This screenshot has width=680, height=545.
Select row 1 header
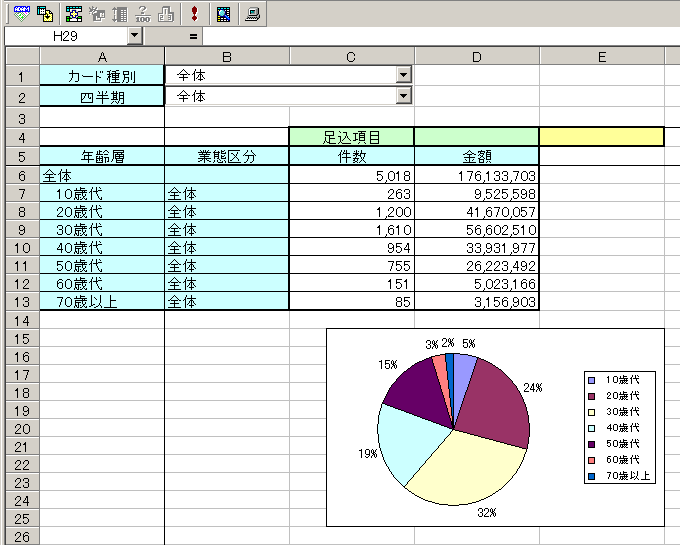pyautogui.click(x=22, y=76)
